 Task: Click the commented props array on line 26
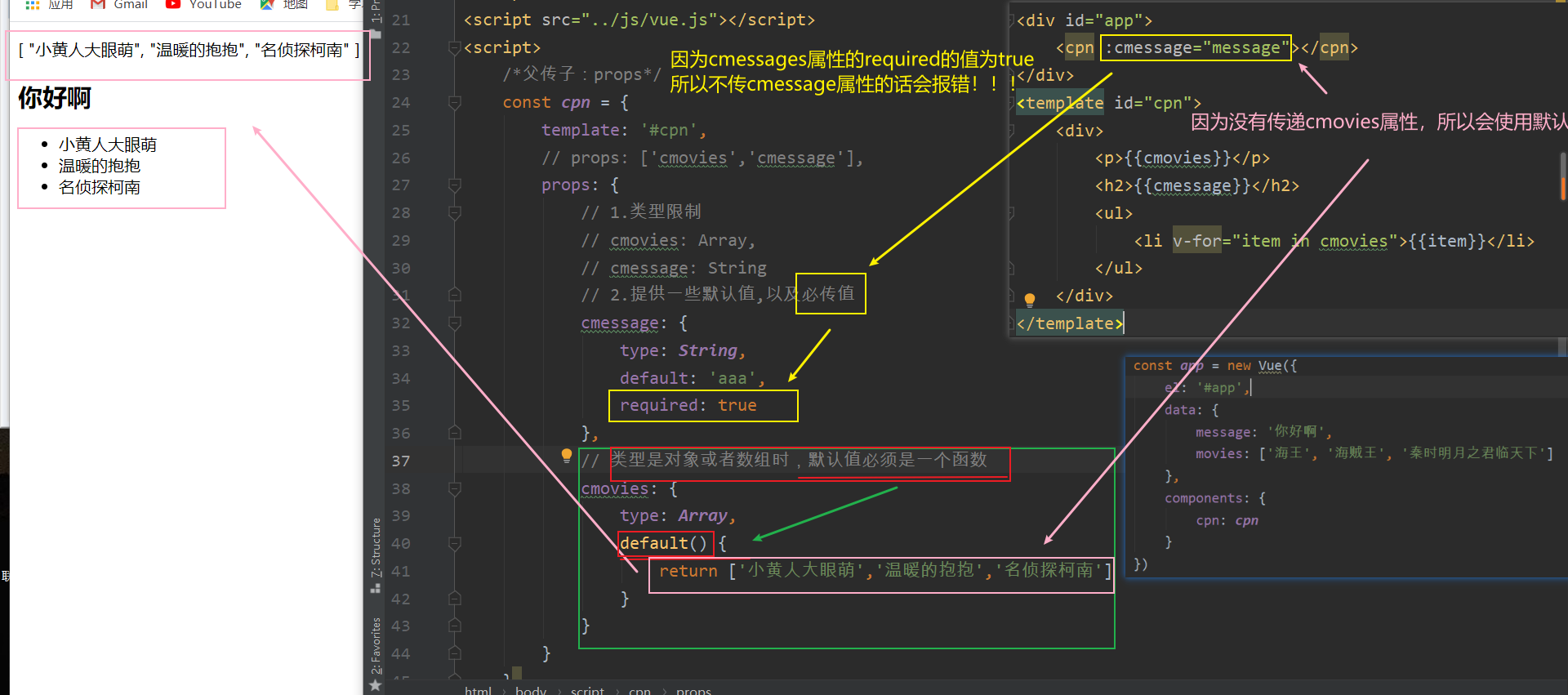click(x=702, y=158)
